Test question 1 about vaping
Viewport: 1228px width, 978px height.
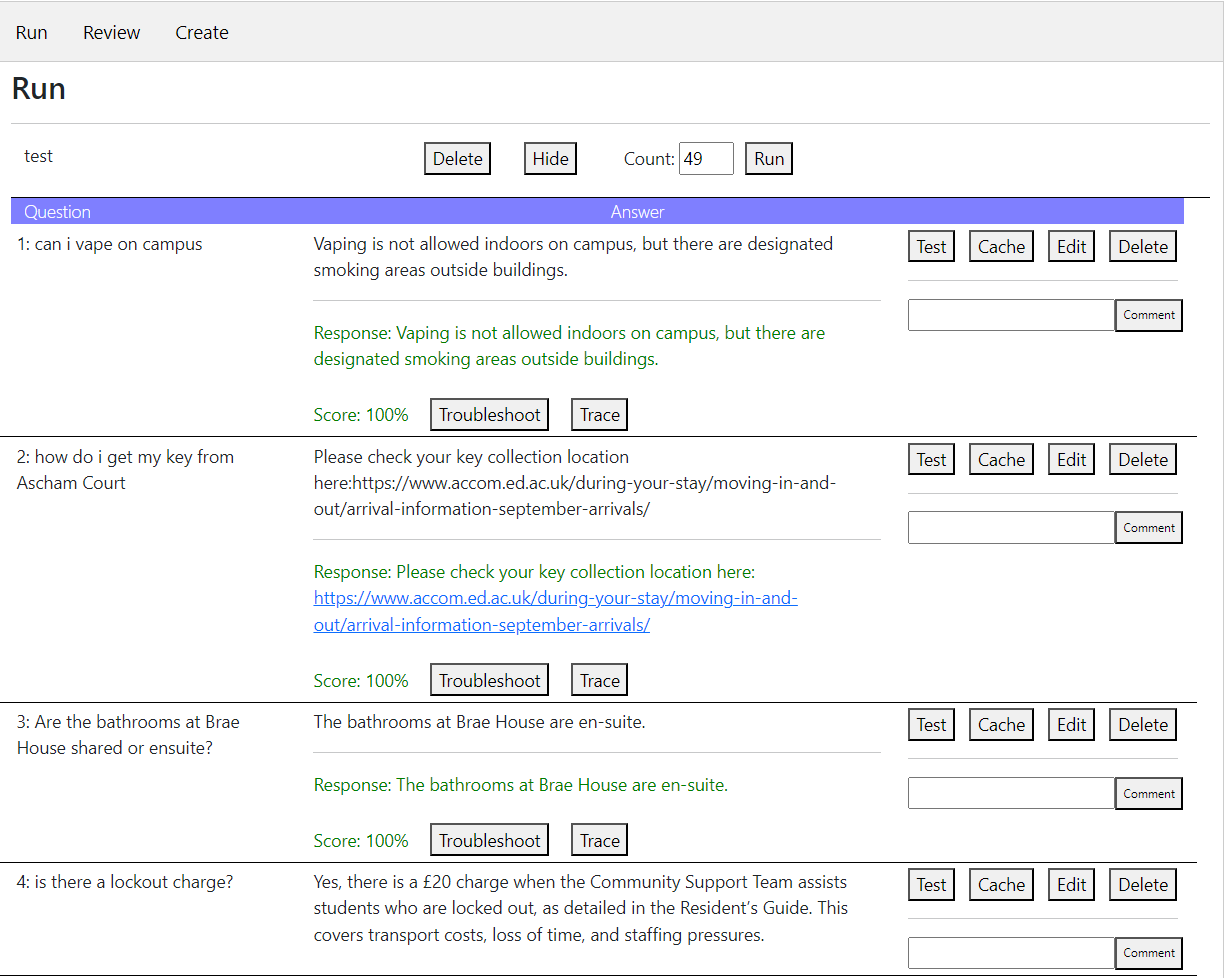[931, 247]
